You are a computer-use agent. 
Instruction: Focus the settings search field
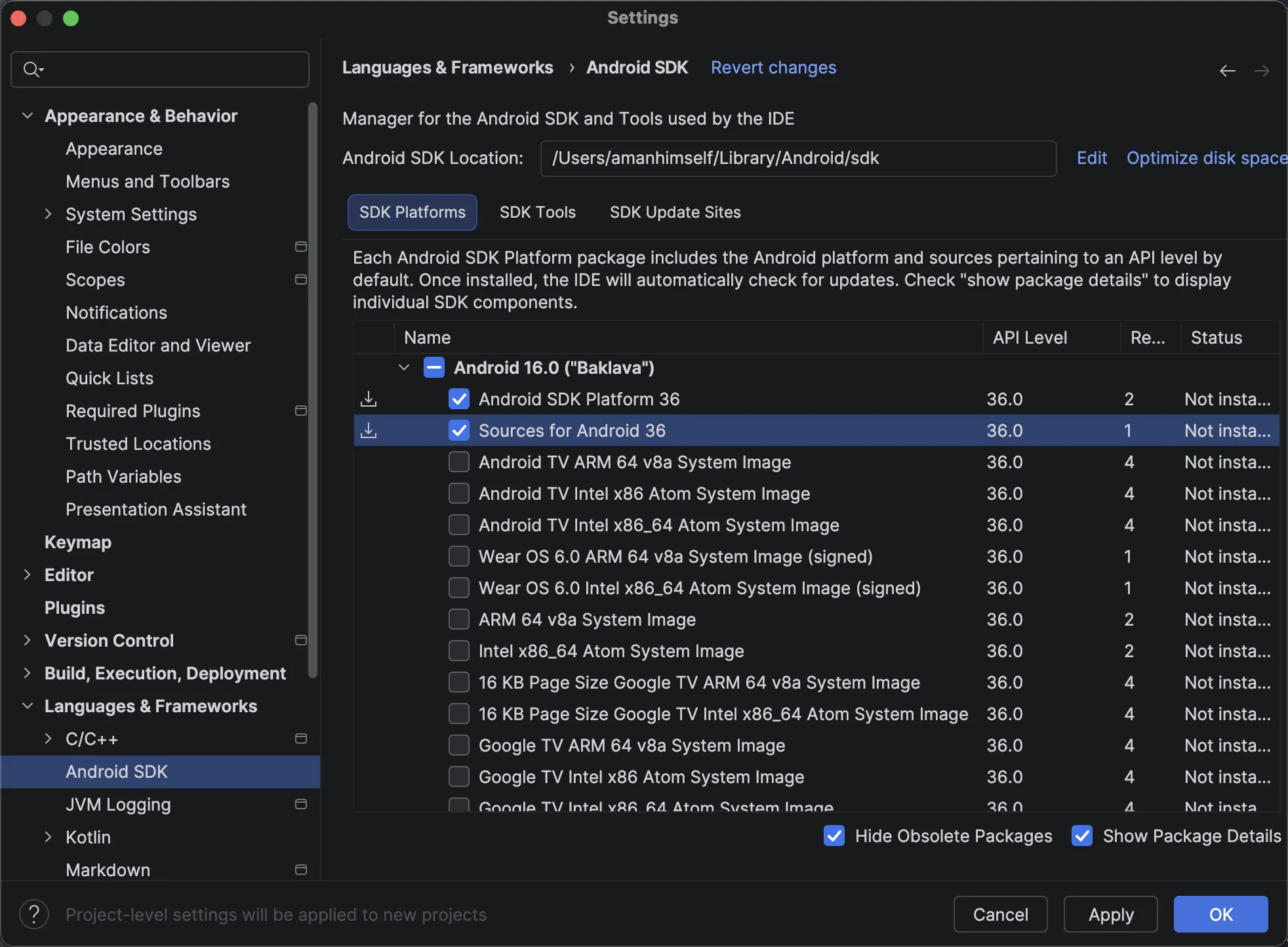(x=160, y=70)
